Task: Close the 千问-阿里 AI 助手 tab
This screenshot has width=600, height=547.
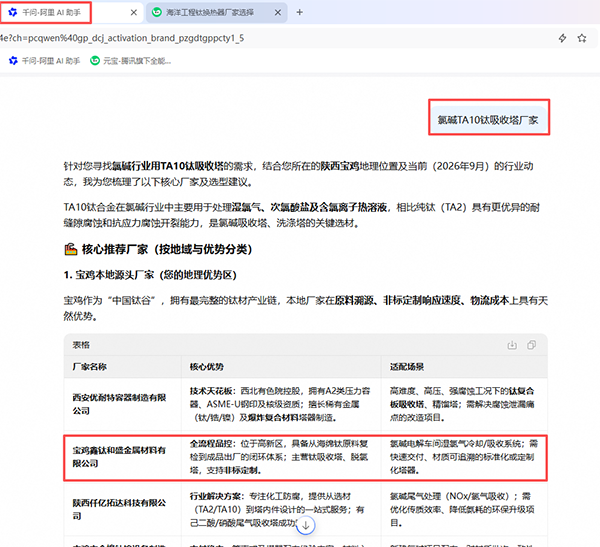Action: (x=134, y=13)
